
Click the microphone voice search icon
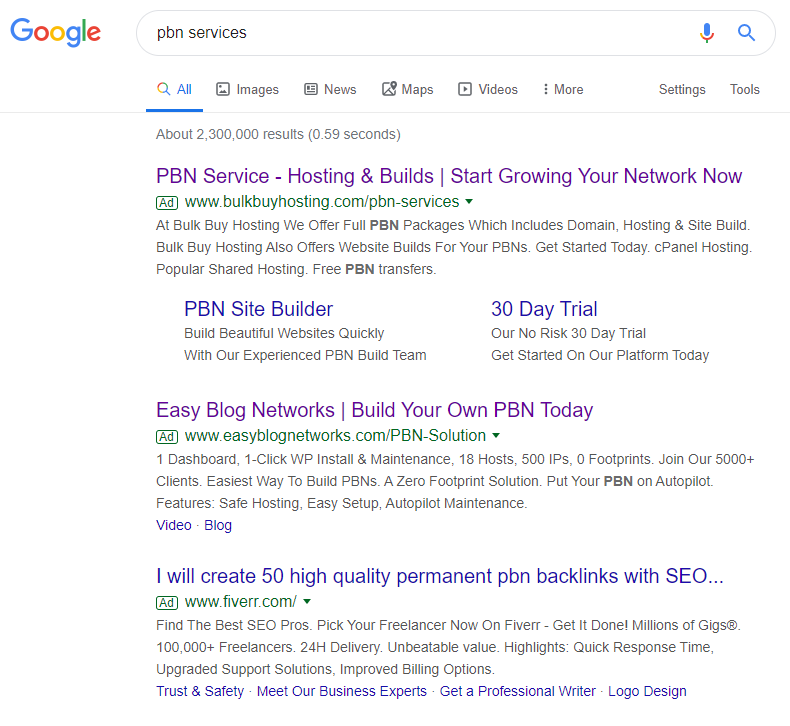707,33
